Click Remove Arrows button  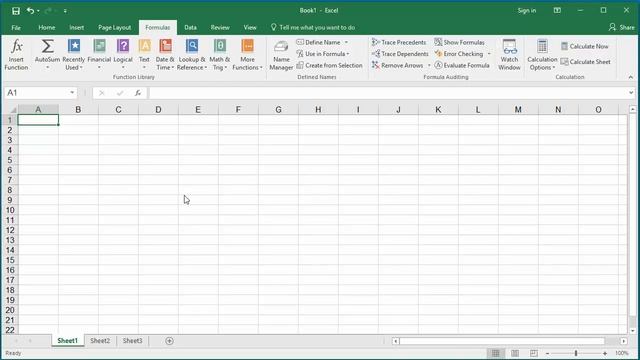pos(398,65)
